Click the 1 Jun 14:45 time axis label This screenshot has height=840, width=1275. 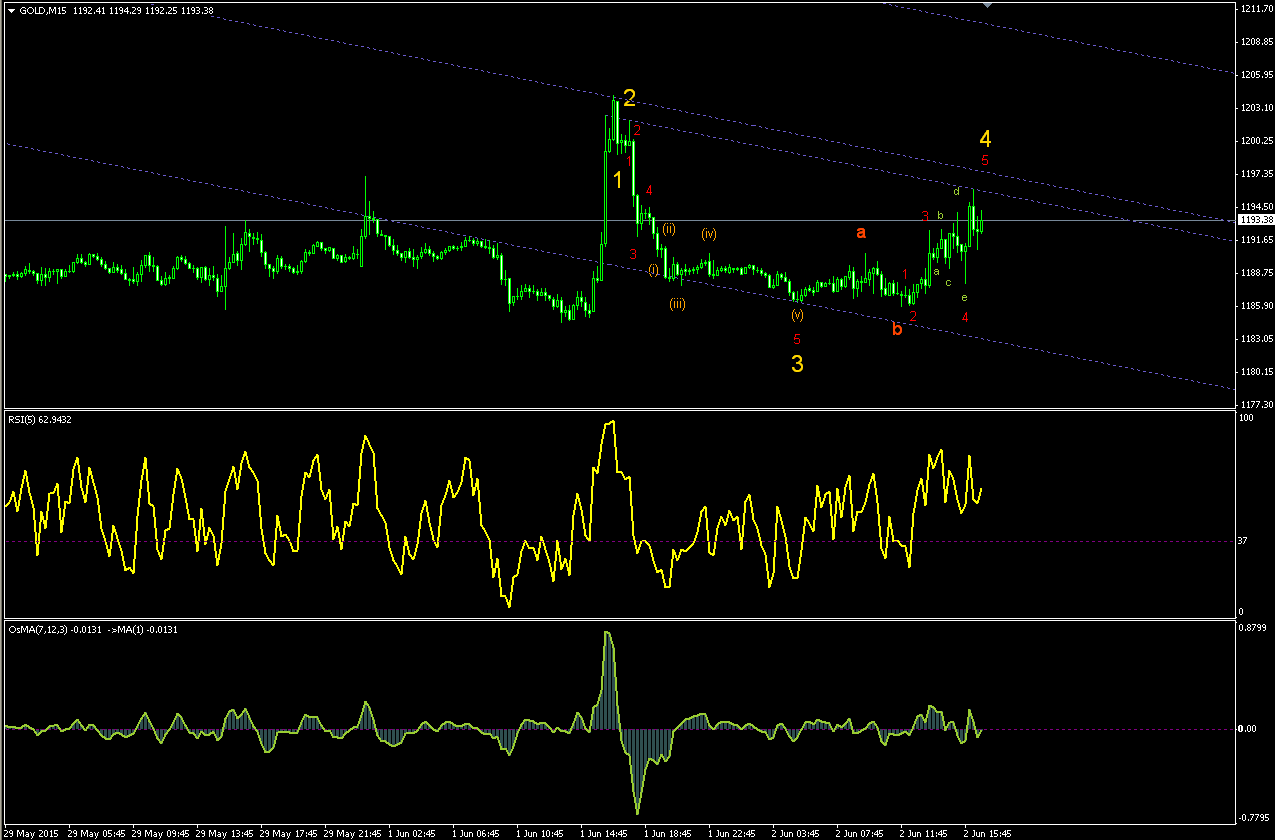click(x=605, y=832)
